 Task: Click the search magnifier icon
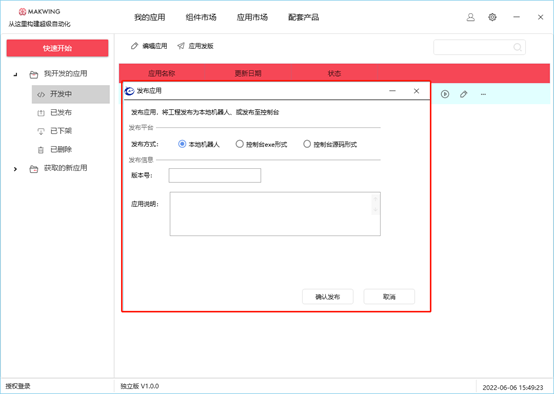517,47
